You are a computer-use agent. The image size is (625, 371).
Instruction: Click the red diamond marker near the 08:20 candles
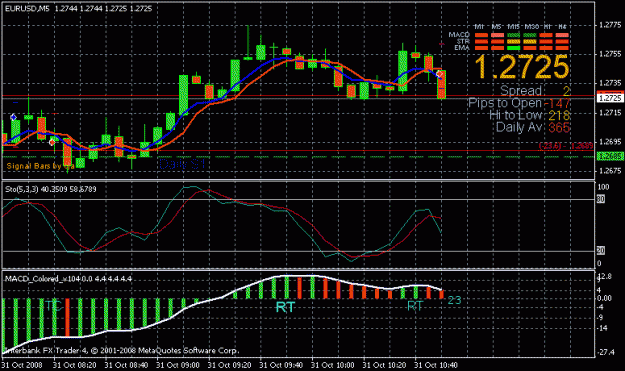(x=52, y=142)
